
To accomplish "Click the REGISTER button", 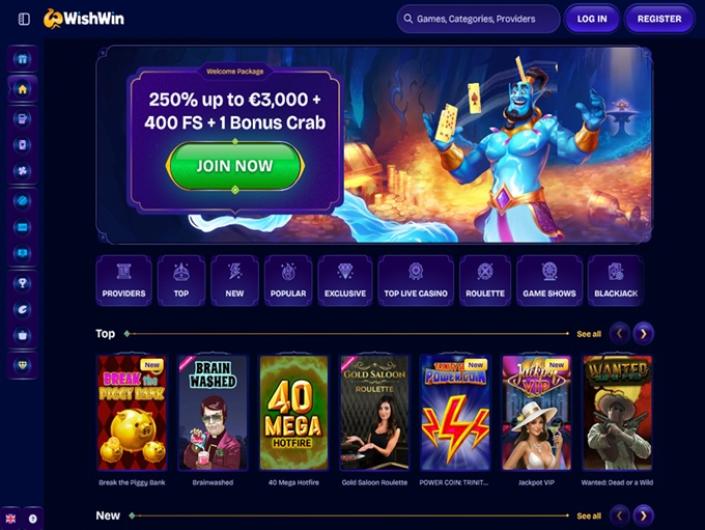I will (659, 19).
